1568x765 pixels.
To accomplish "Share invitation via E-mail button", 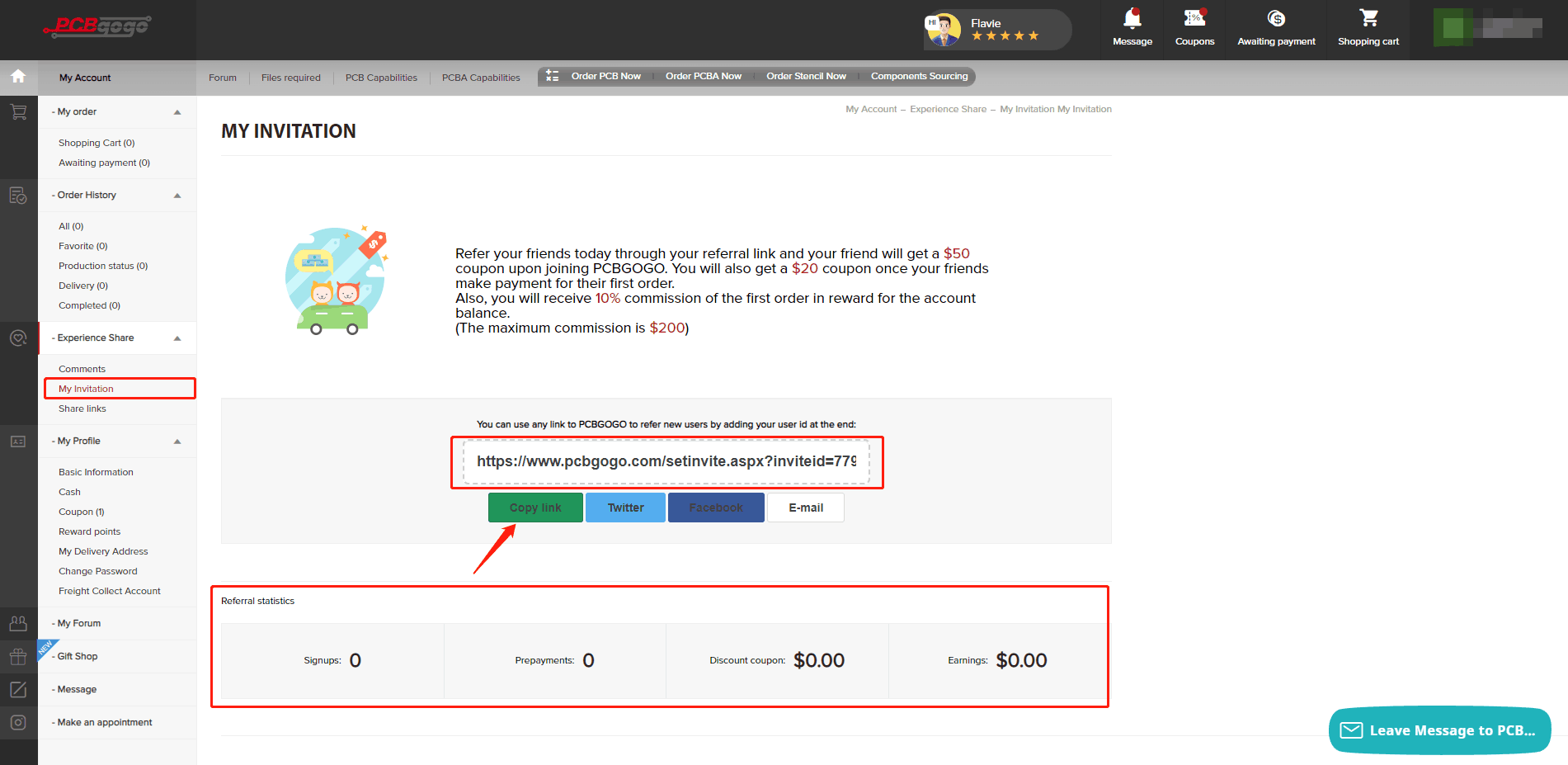I will point(806,508).
